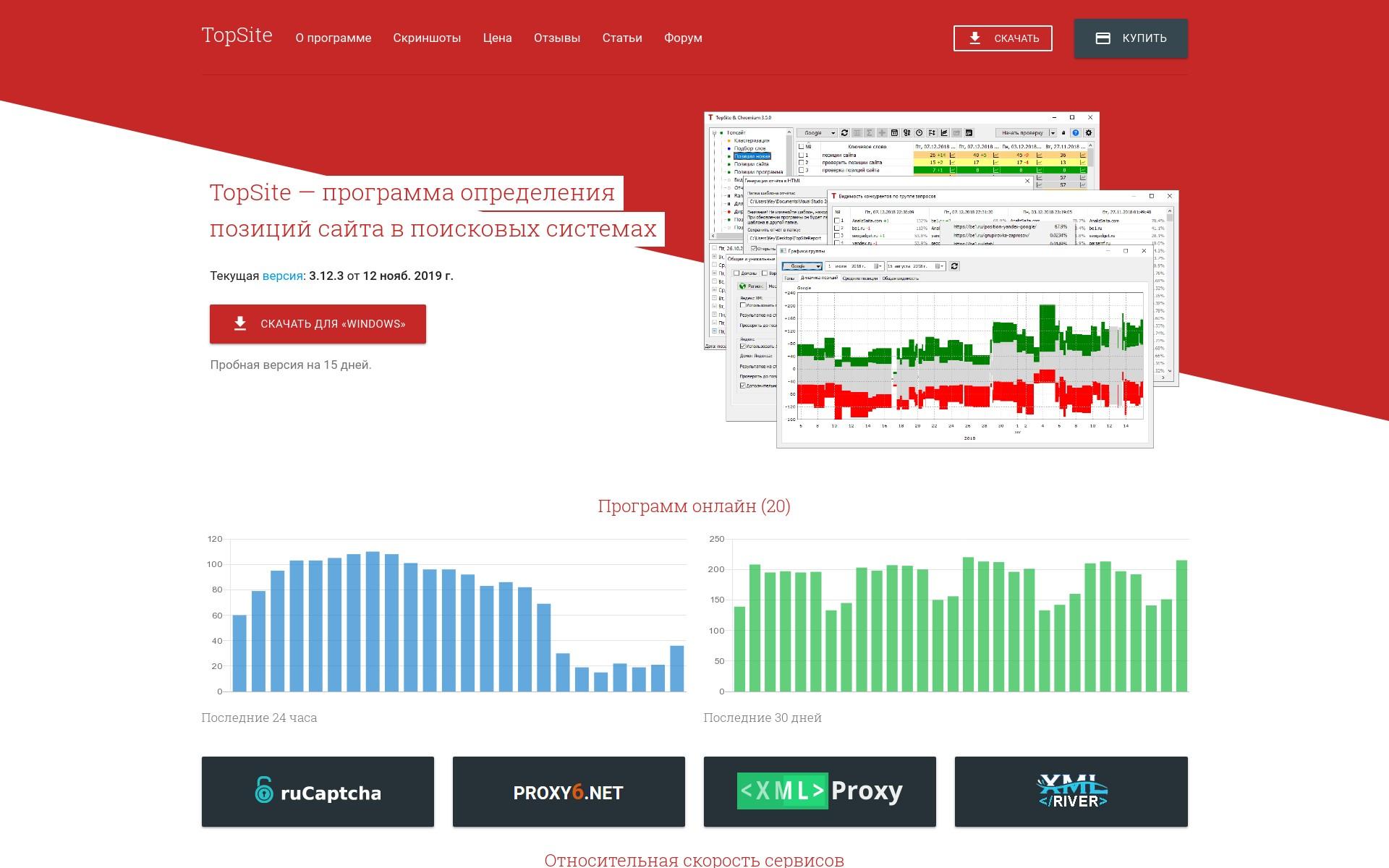Open the PROXY6.NET partner banner
This screenshot has height=868, width=1389.
point(569,791)
